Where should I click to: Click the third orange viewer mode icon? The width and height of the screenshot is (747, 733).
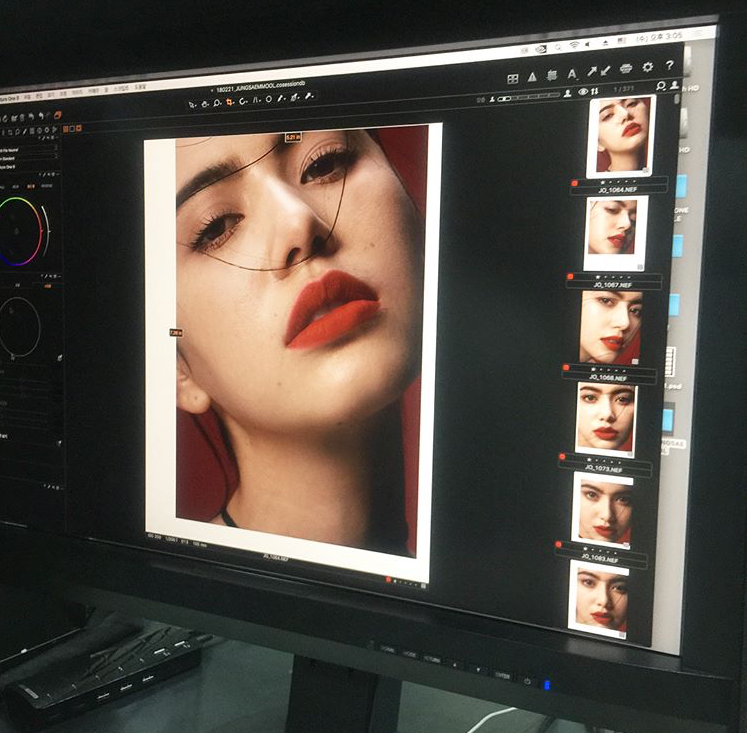[x=79, y=128]
